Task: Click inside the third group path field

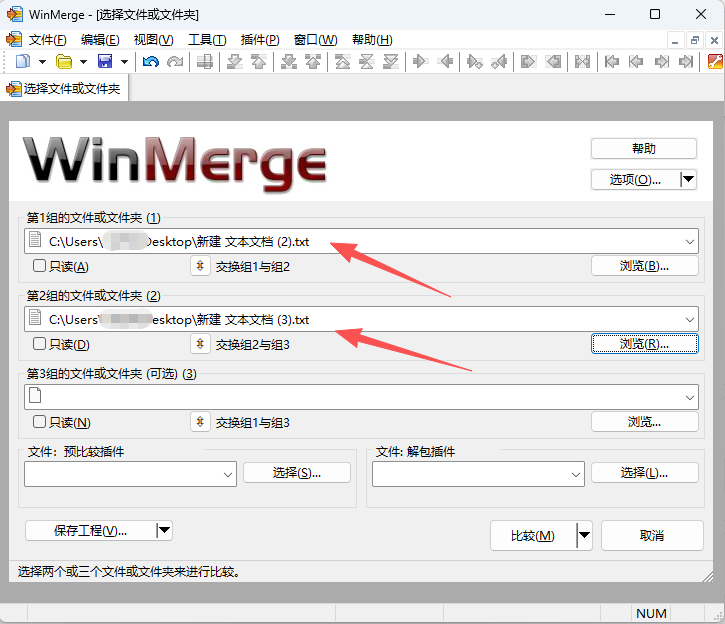Action: pyautogui.click(x=350, y=397)
